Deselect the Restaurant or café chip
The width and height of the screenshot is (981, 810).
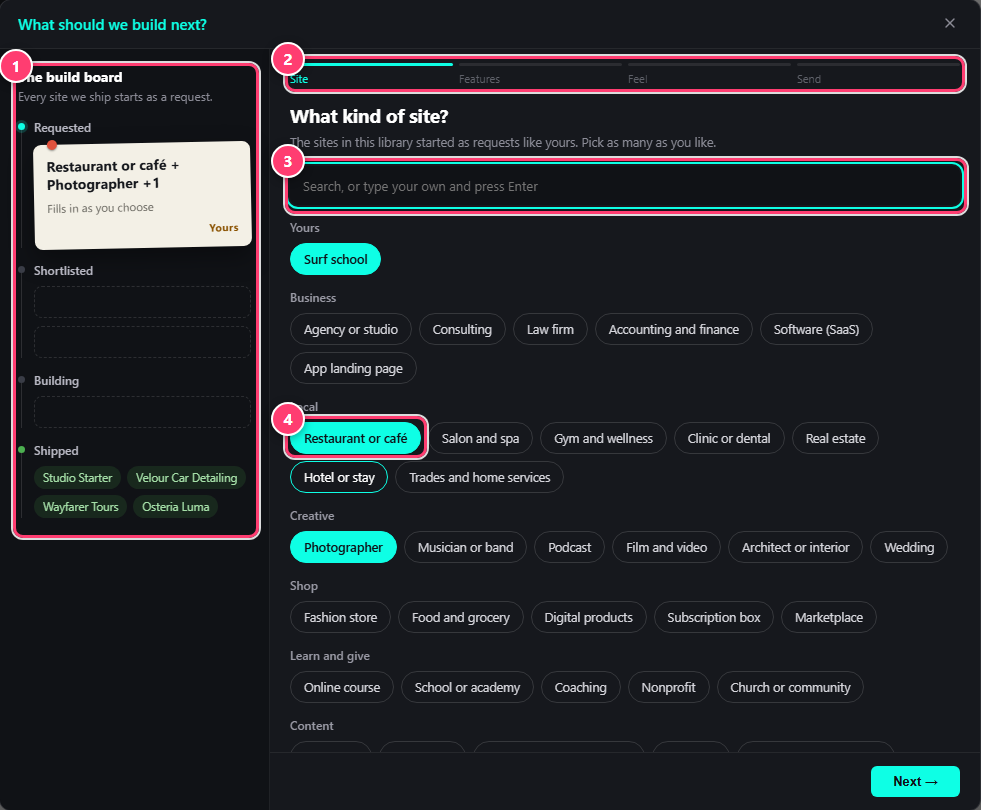point(355,438)
